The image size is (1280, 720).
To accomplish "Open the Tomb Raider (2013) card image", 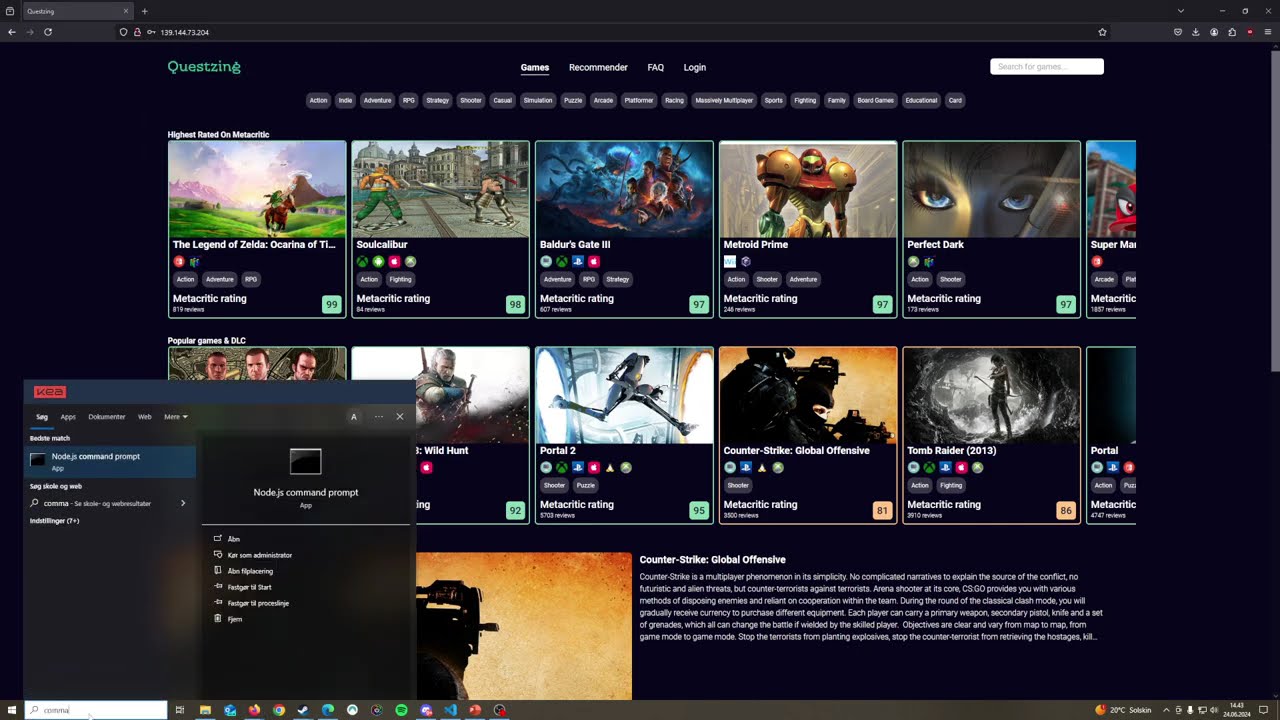I will 992,395.
